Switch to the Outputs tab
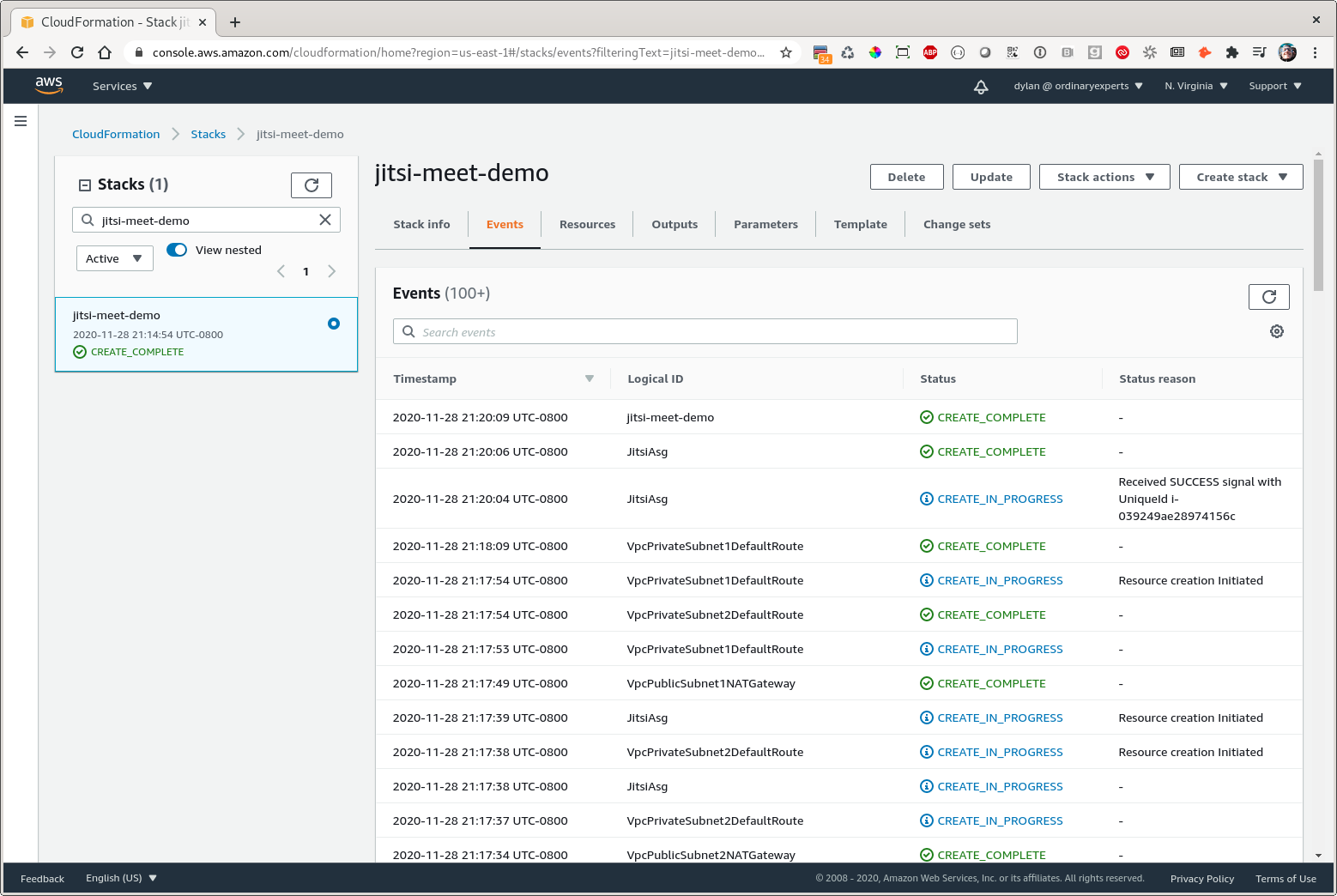 pos(675,225)
